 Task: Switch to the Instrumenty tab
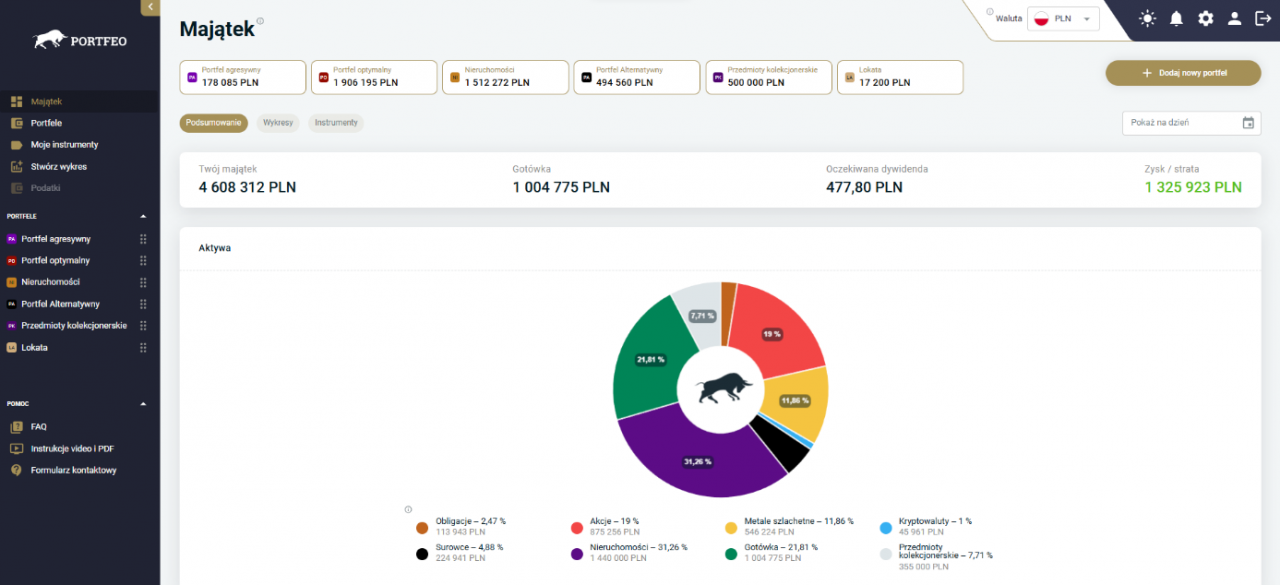336,123
